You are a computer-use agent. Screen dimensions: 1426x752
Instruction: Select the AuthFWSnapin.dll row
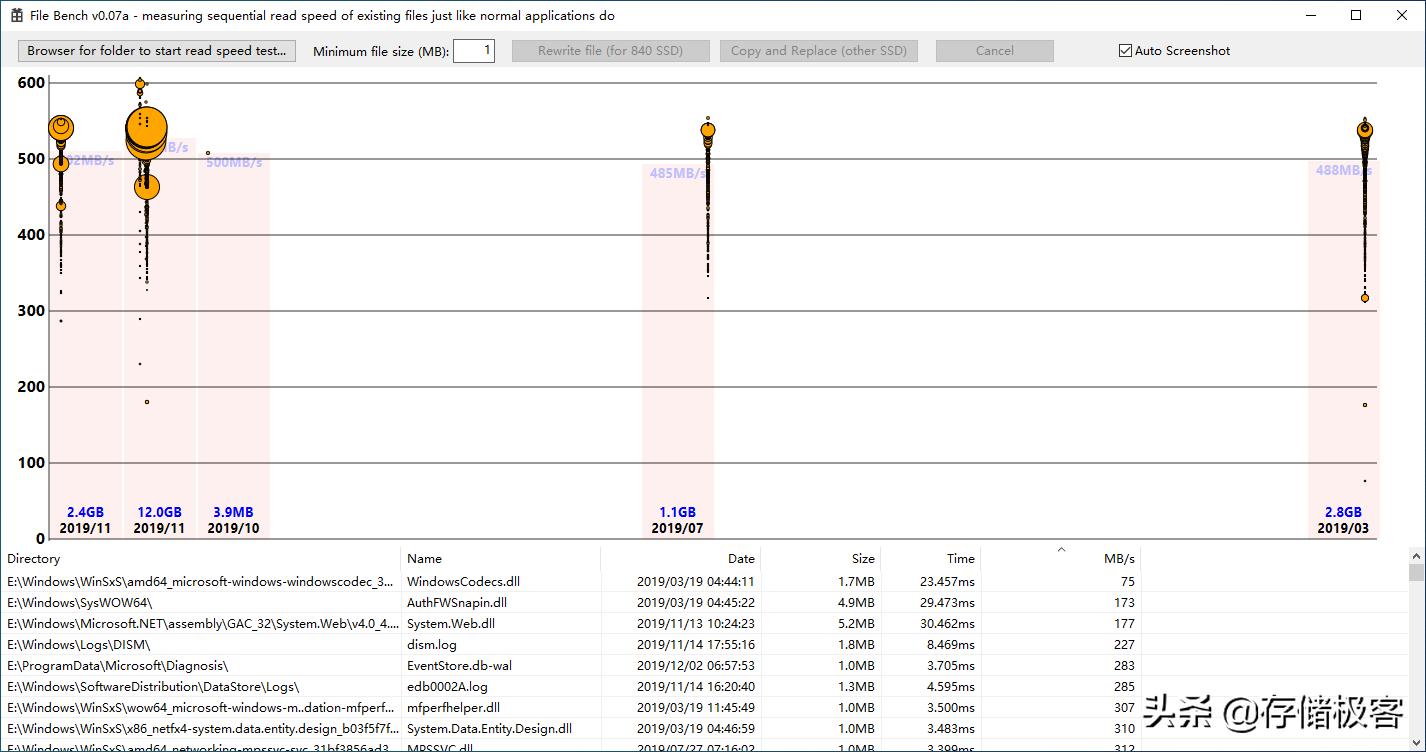click(456, 602)
